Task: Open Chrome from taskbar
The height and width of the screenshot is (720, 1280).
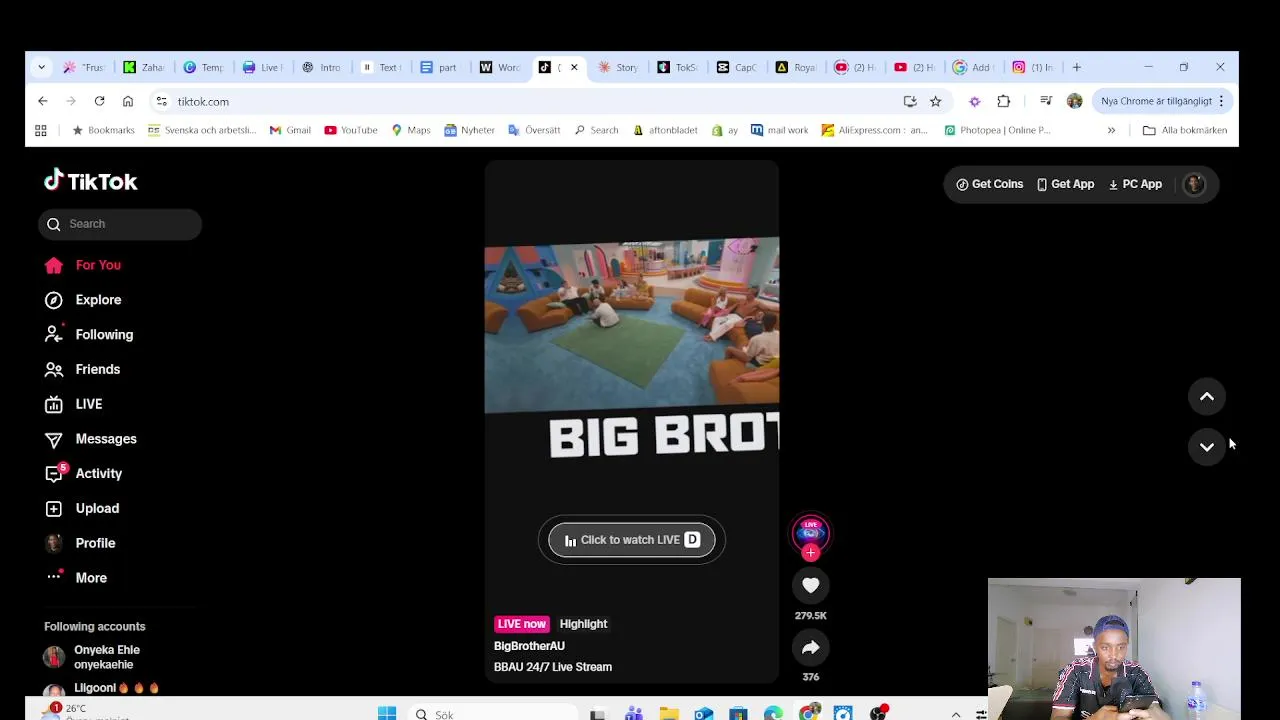Action: 808,714
